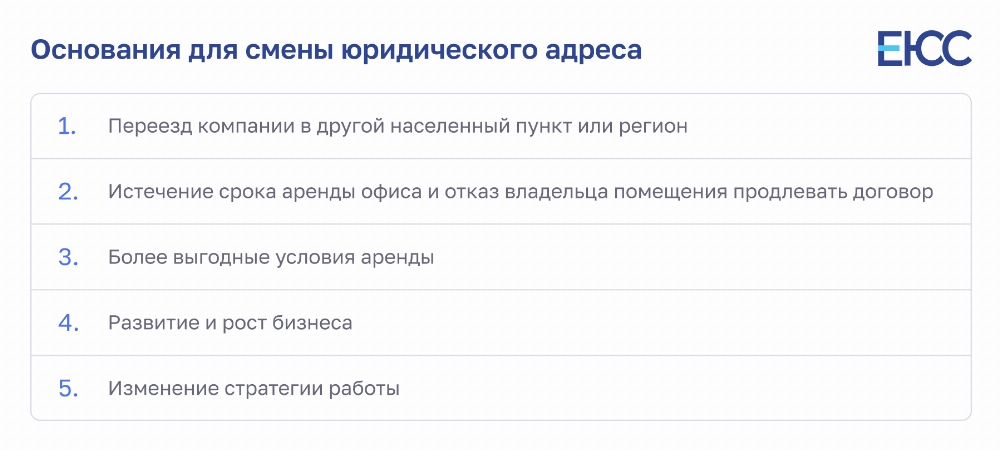The height and width of the screenshot is (450, 1000).
Task: Select number 3 in the list
Action: (68, 258)
